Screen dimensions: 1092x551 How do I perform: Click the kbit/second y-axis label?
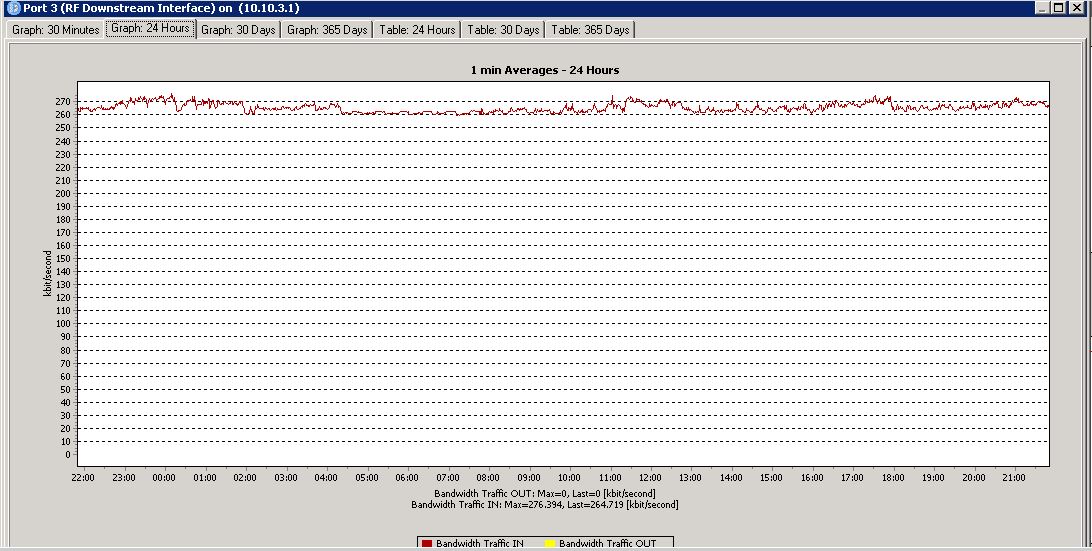point(47,274)
